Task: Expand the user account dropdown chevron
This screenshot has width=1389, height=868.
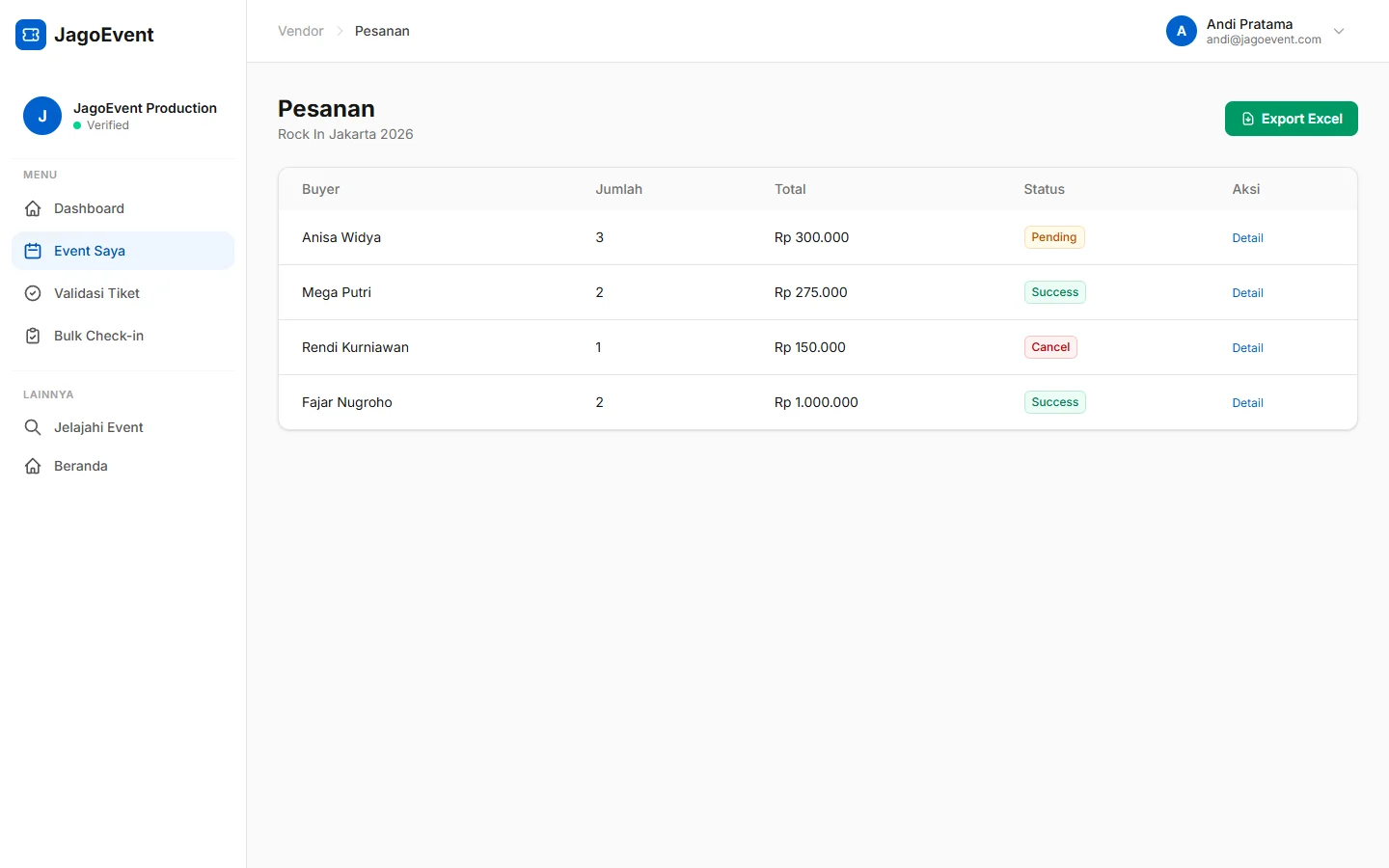Action: [1339, 31]
